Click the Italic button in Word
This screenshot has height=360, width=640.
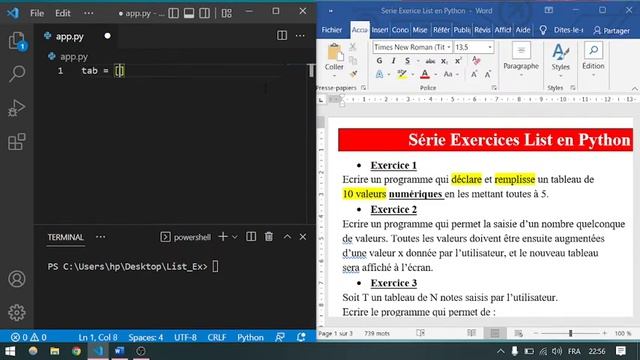(393, 61)
